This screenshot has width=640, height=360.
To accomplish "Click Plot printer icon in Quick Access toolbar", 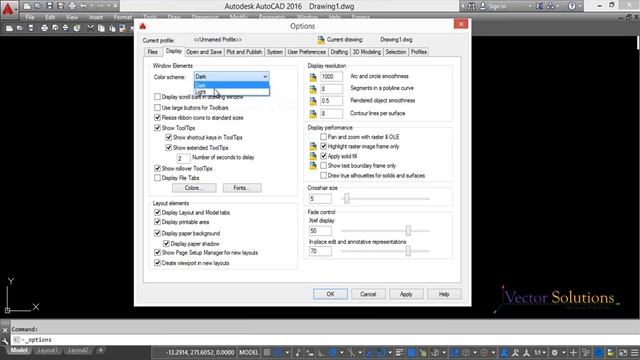I will pos(72,6).
